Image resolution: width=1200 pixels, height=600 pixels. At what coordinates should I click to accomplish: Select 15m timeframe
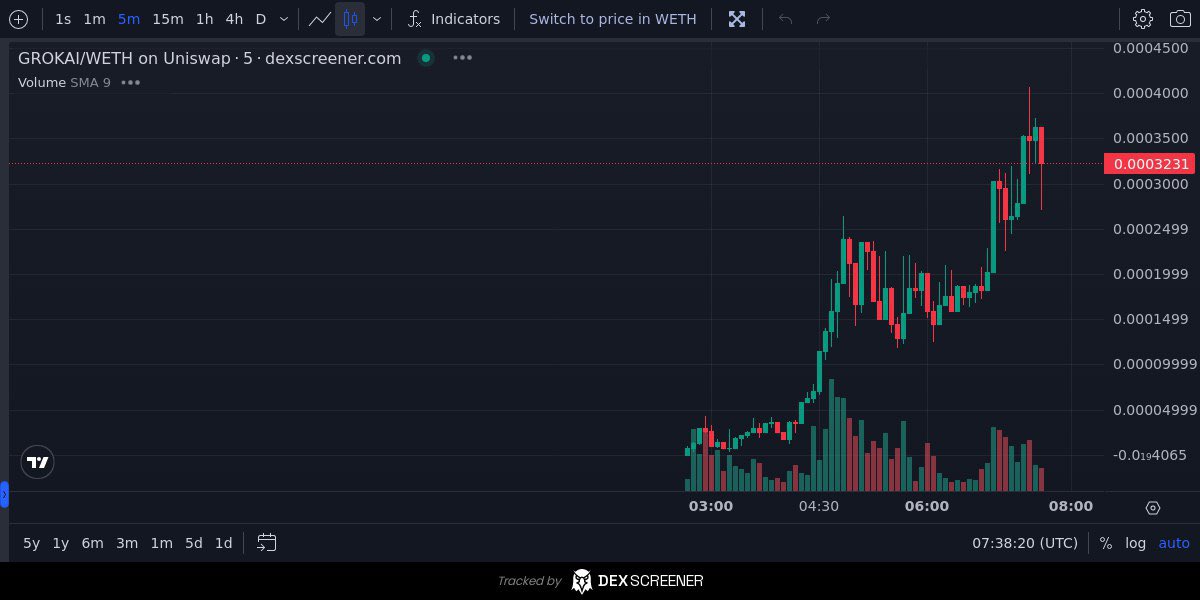click(x=168, y=19)
